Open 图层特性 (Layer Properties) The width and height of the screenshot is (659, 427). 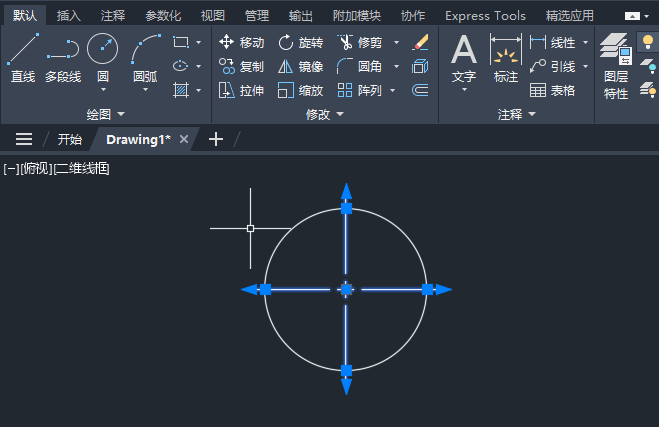(x=616, y=66)
